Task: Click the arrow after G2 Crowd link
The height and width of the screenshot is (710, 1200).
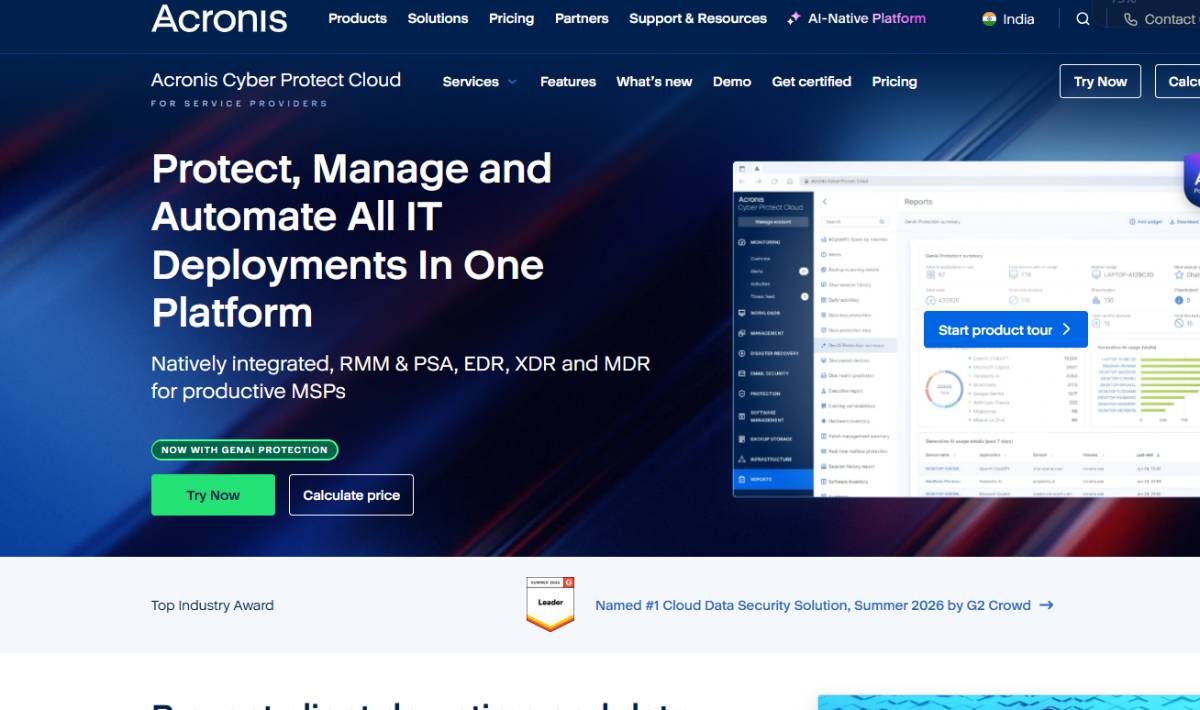Action: tap(1046, 605)
